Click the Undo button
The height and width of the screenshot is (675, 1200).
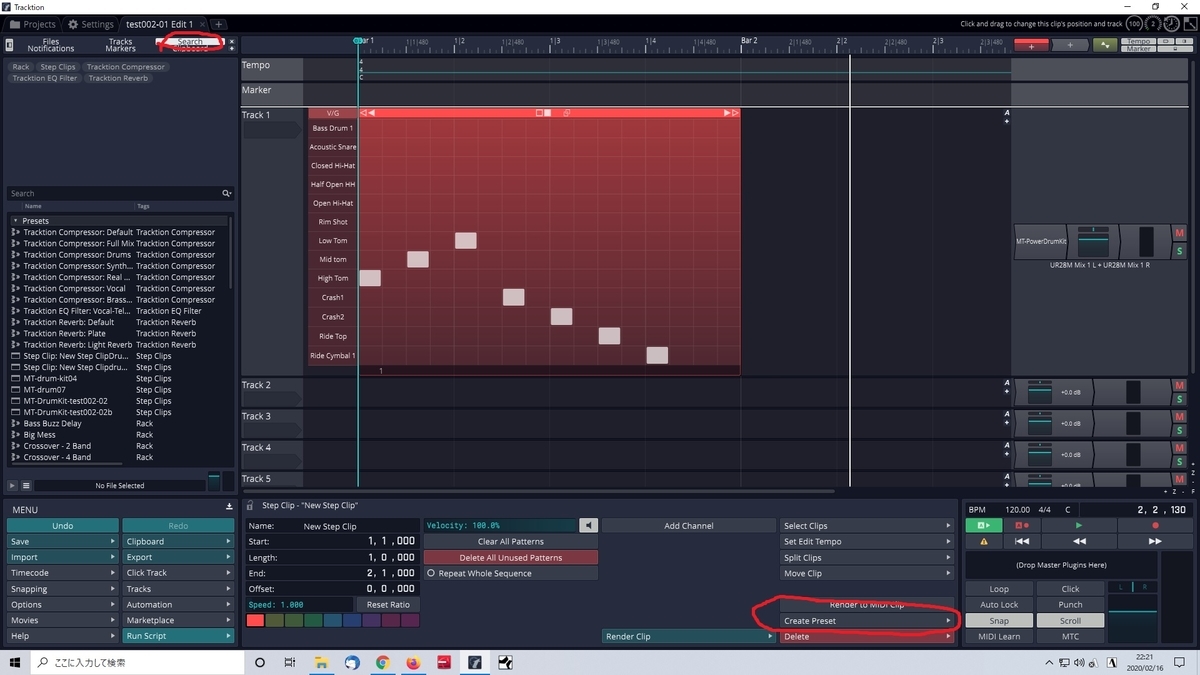(x=62, y=525)
